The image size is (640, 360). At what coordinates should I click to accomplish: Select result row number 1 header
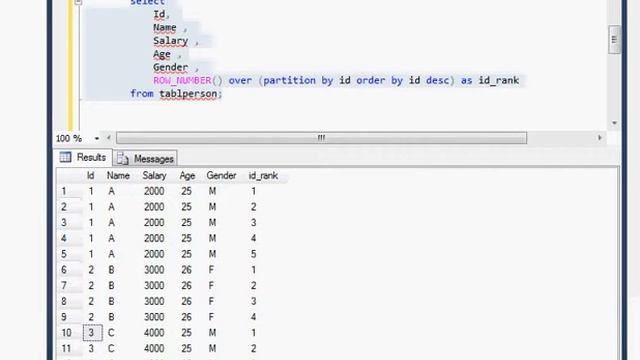(x=69, y=191)
